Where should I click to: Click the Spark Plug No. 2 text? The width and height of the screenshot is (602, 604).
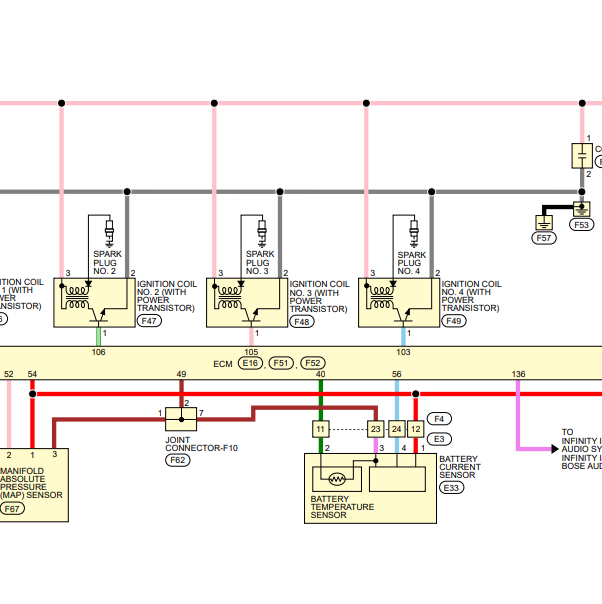pos(107,263)
